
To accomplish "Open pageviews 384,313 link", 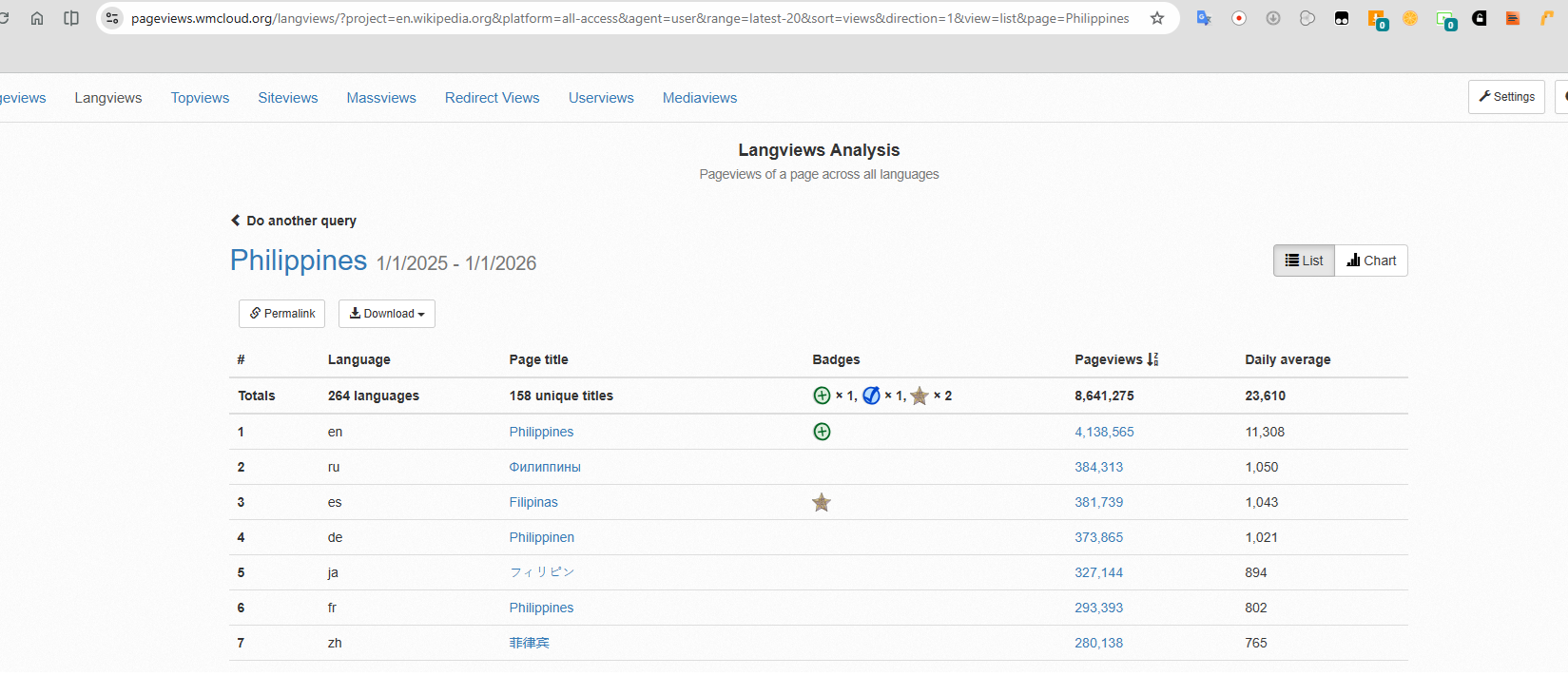I will (x=1098, y=467).
